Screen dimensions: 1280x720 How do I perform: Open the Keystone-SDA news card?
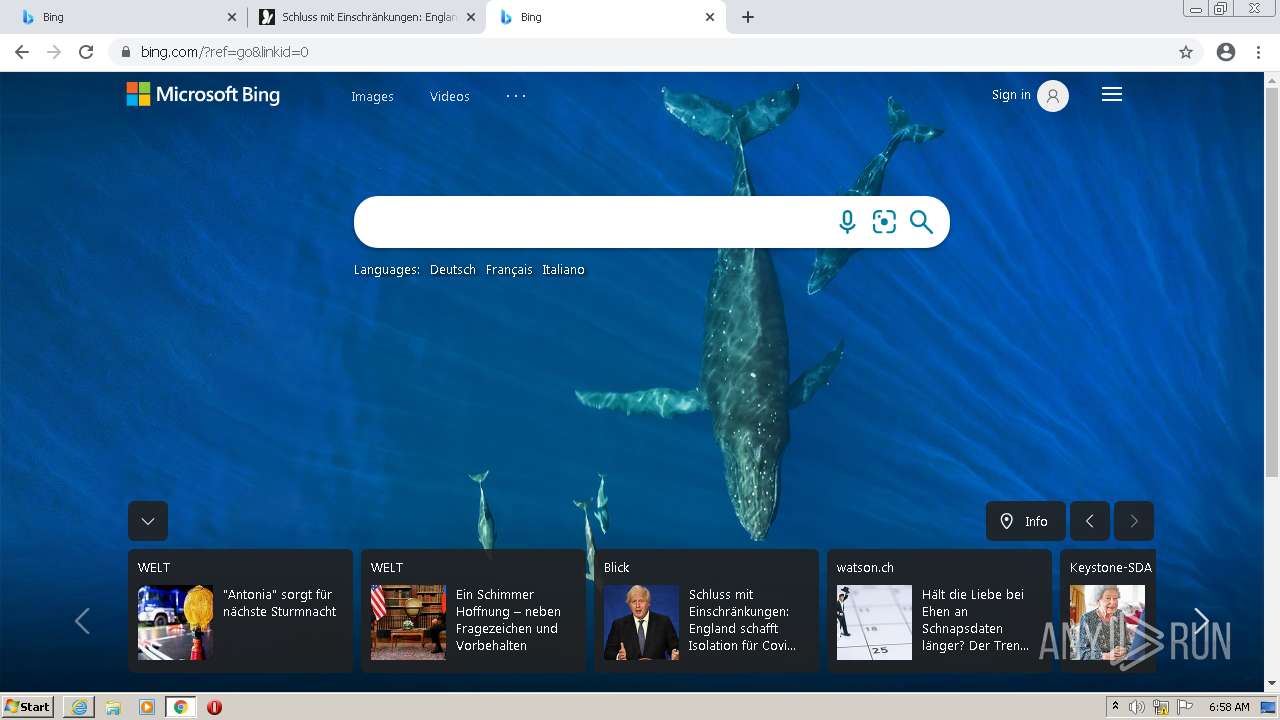pyautogui.click(x=1108, y=611)
